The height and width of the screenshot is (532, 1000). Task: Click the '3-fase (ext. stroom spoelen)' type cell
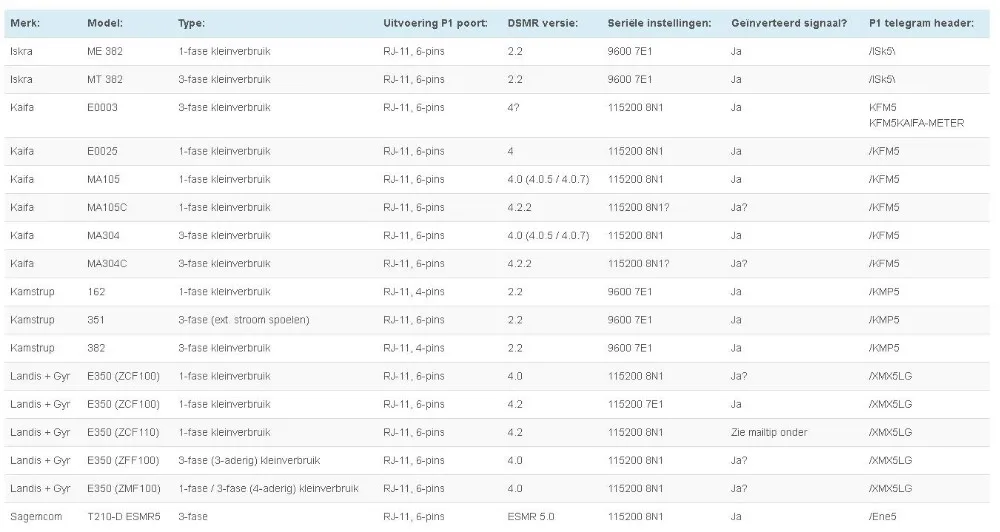[x=244, y=320]
